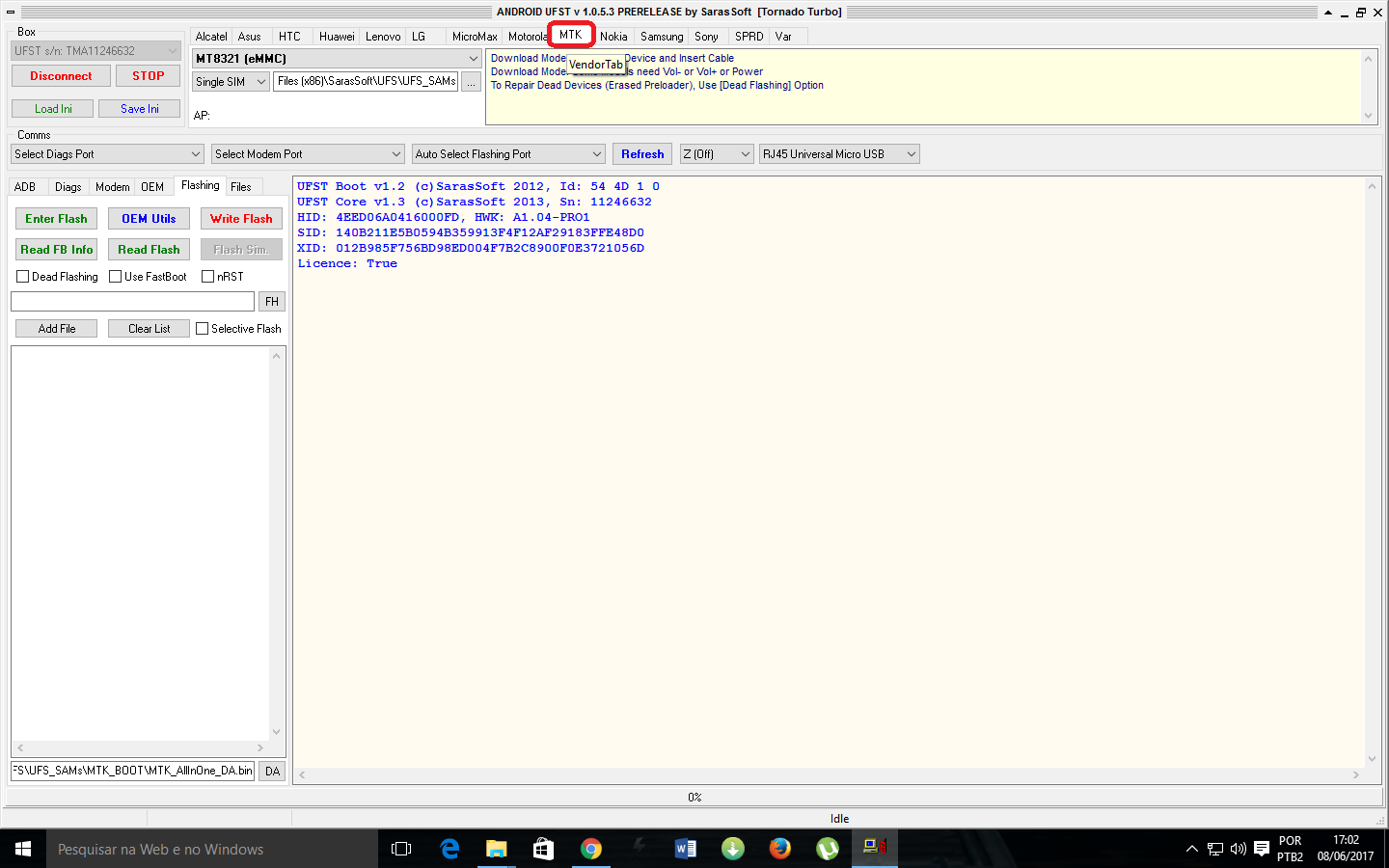
Task: Switch to the ADB tab
Action: point(25,187)
